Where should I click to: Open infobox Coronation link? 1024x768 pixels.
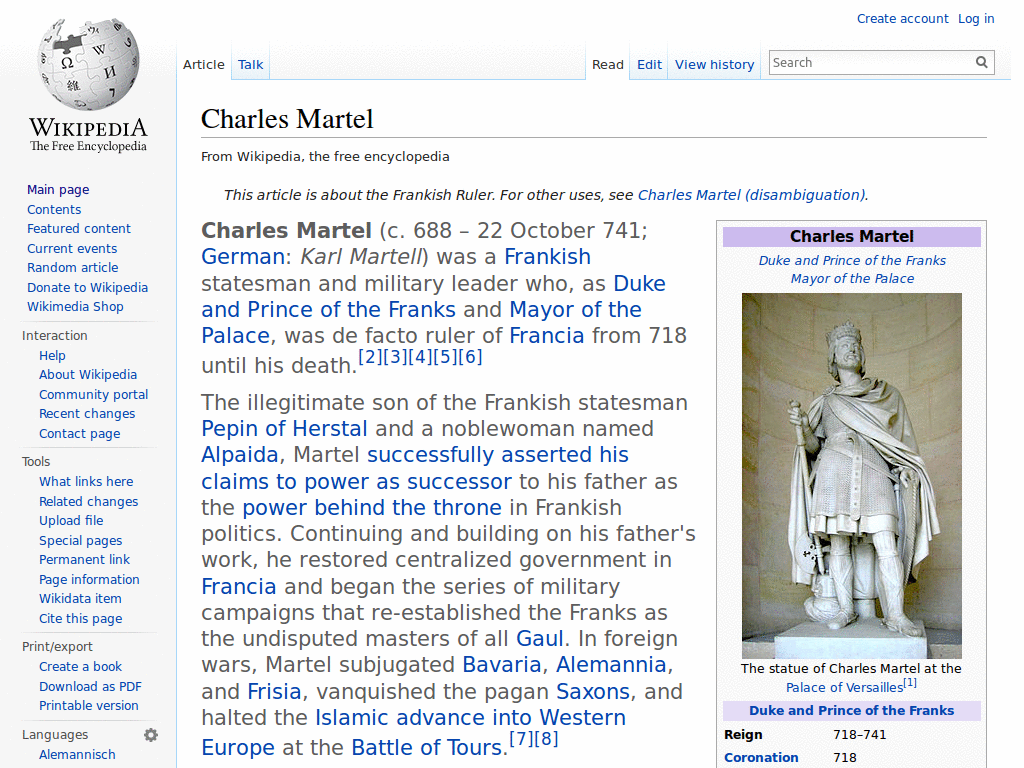[x=761, y=758]
